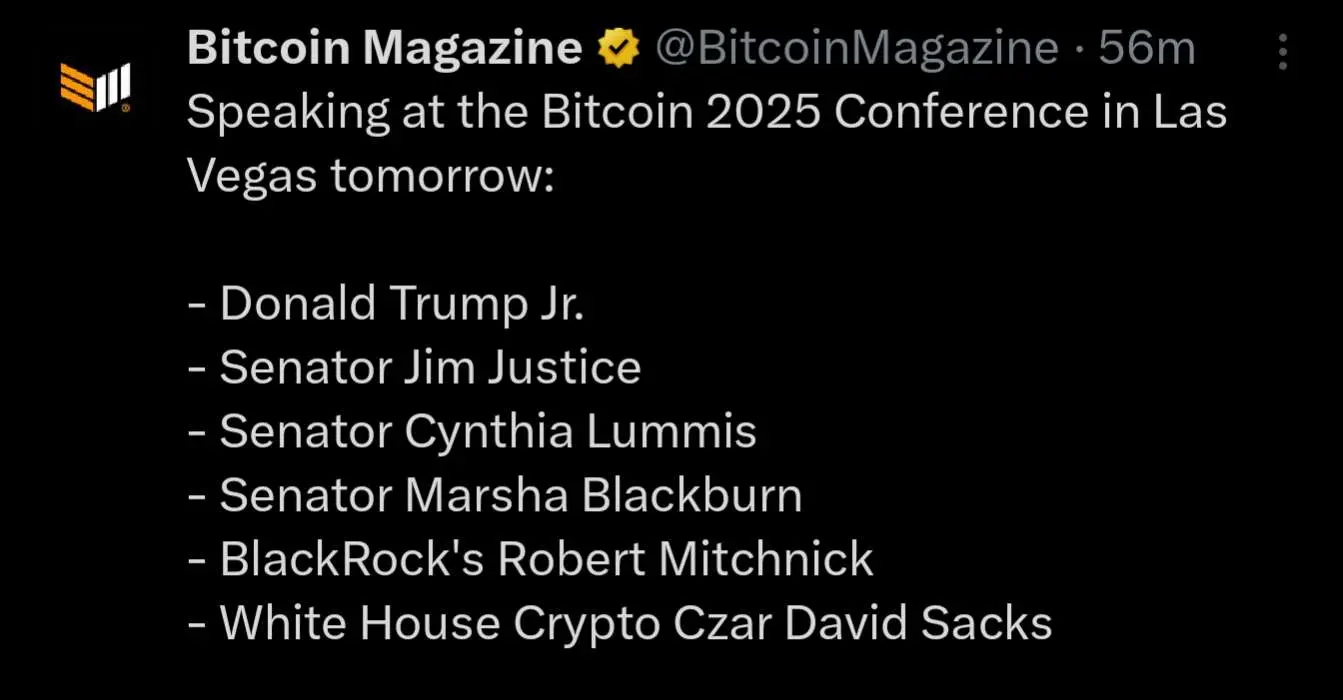
Task: Click the name 'David Sacks'
Action: (918, 624)
